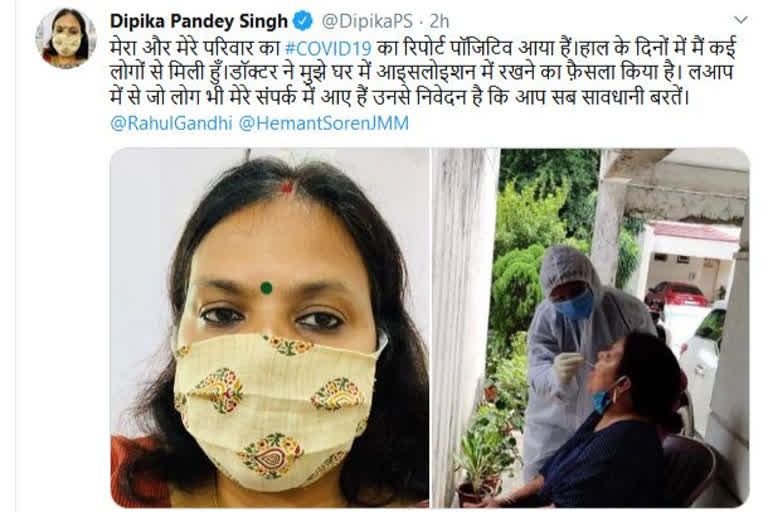Open the @DipikaPS handle link

[x=367, y=21]
